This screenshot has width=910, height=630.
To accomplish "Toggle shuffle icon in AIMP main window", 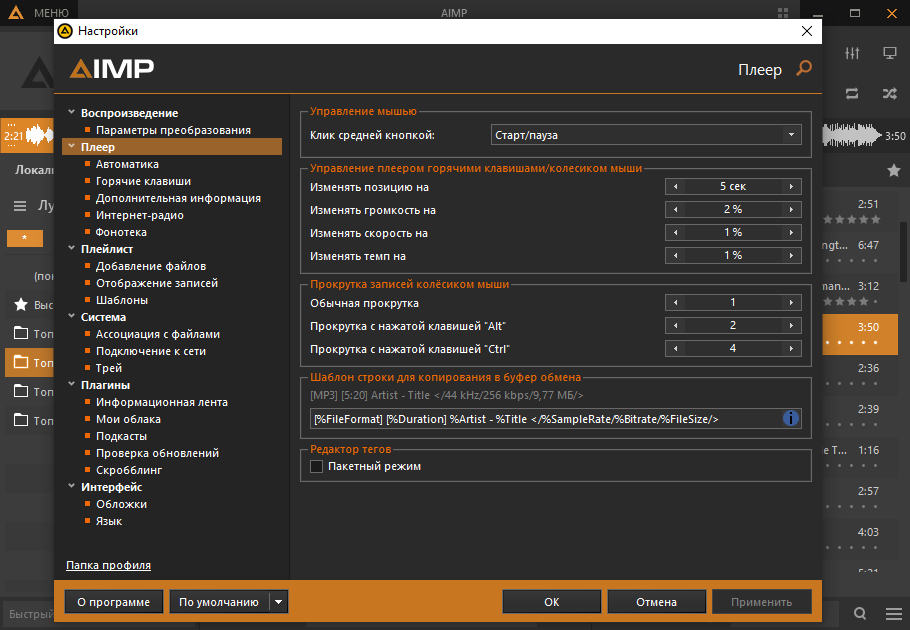I will [x=890, y=93].
